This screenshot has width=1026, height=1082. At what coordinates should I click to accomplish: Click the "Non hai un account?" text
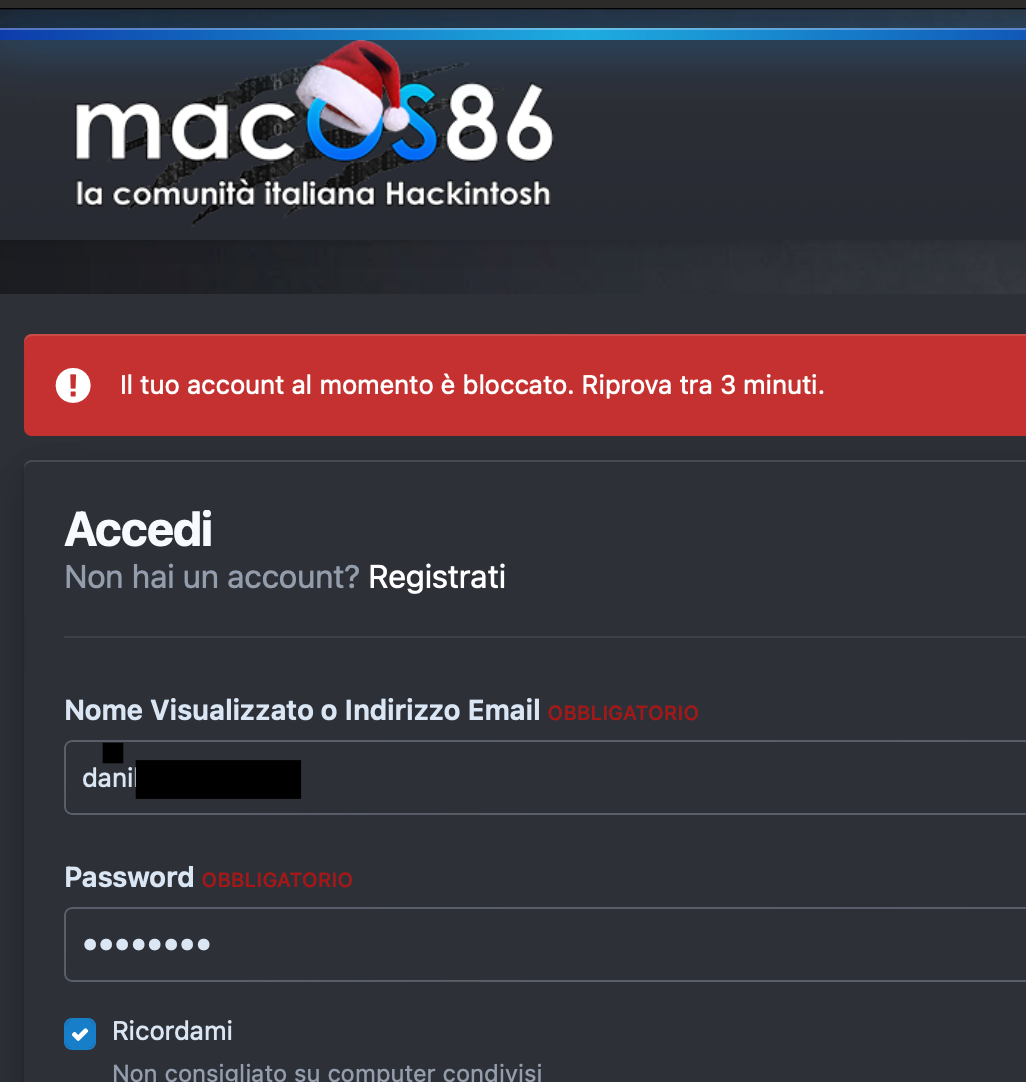coord(211,577)
